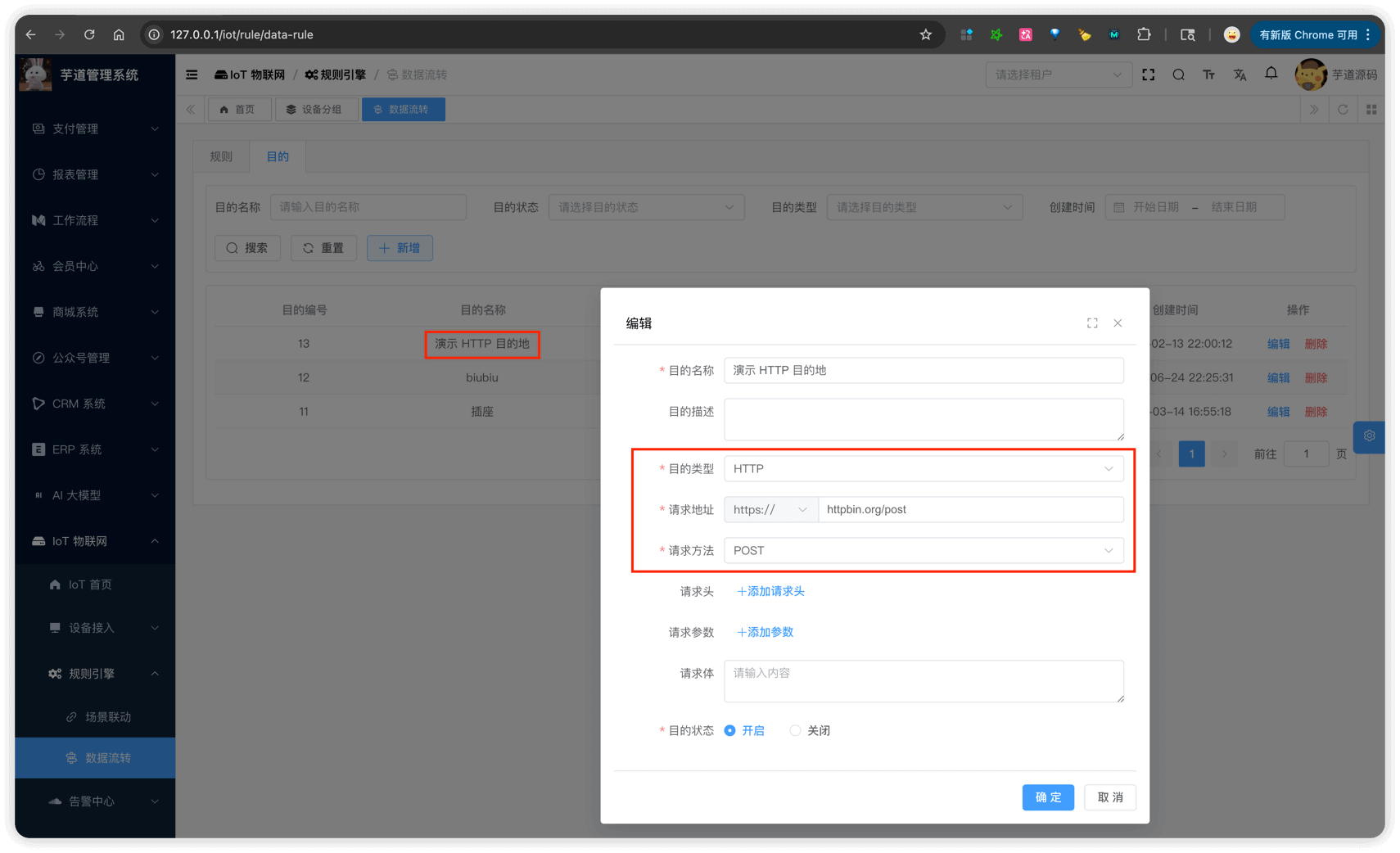Expand the 支付管理 sidebar menu
Viewport: 1400px width, 853px height.
(95, 129)
